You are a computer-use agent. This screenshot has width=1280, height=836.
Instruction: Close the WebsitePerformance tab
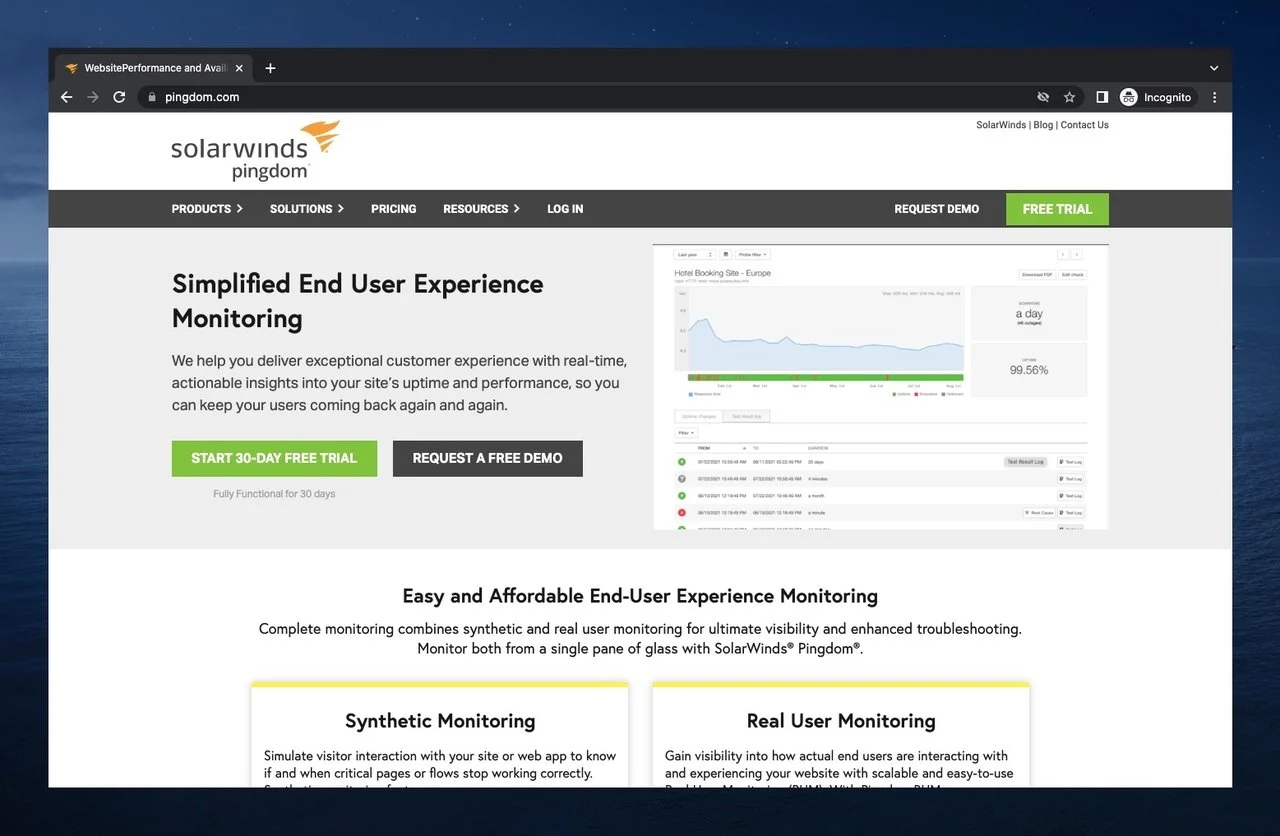pyautogui.click(x=239, y=68)
